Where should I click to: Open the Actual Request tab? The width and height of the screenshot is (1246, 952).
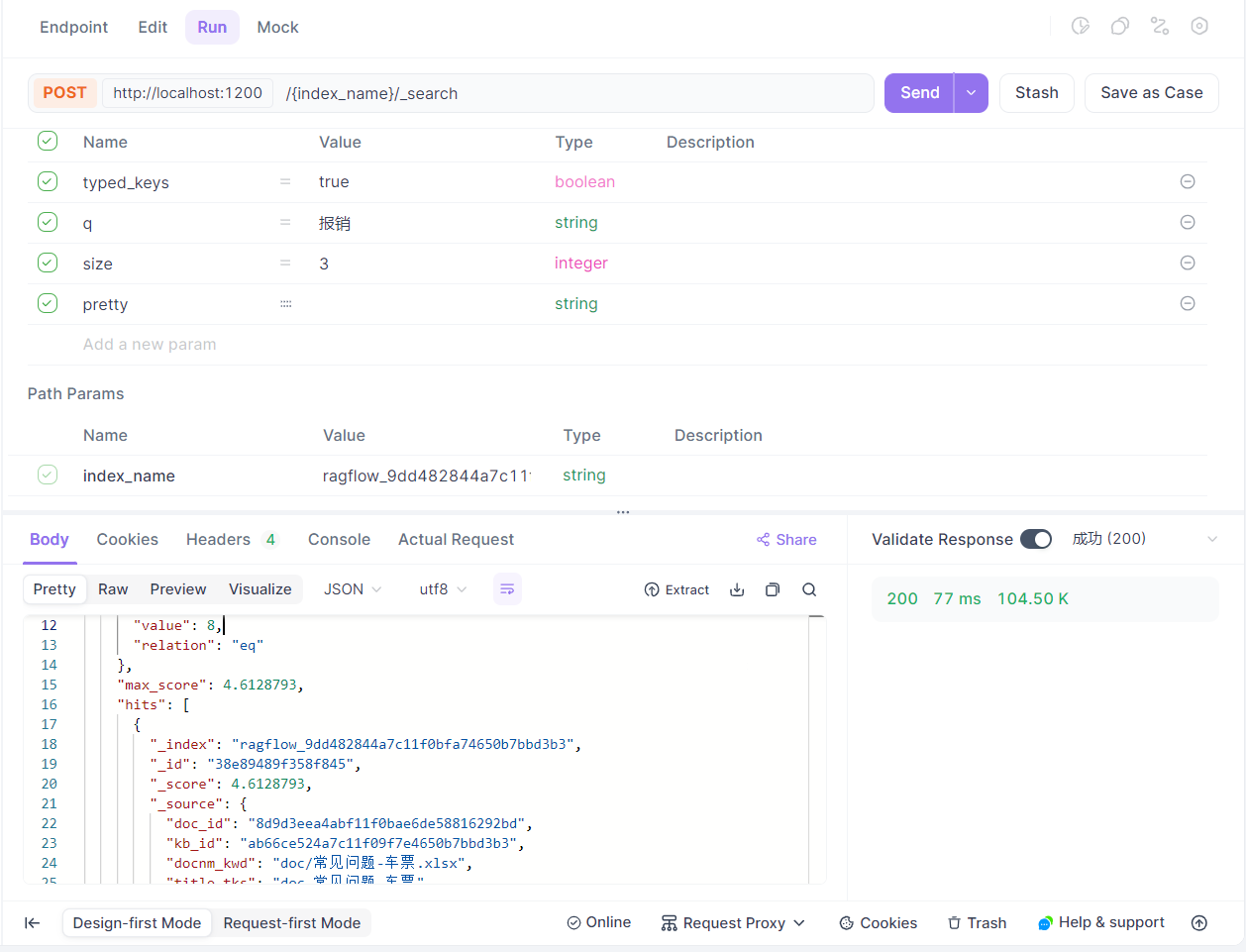pyautogui.click(x=456, y=539)
